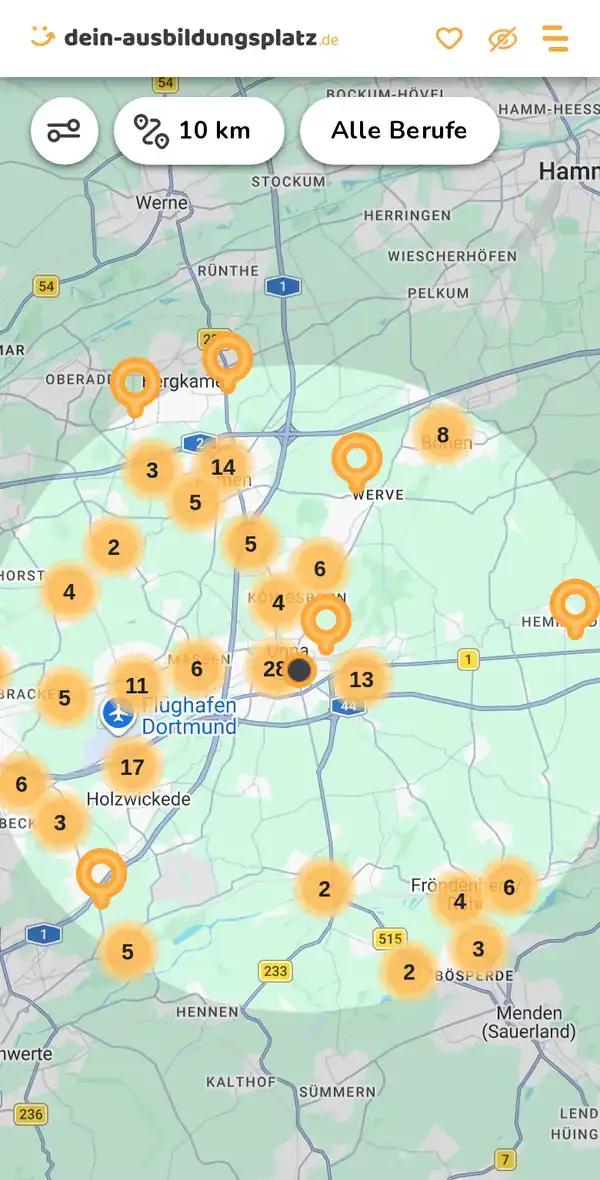Open the favorites heart icon

[449, 38]
